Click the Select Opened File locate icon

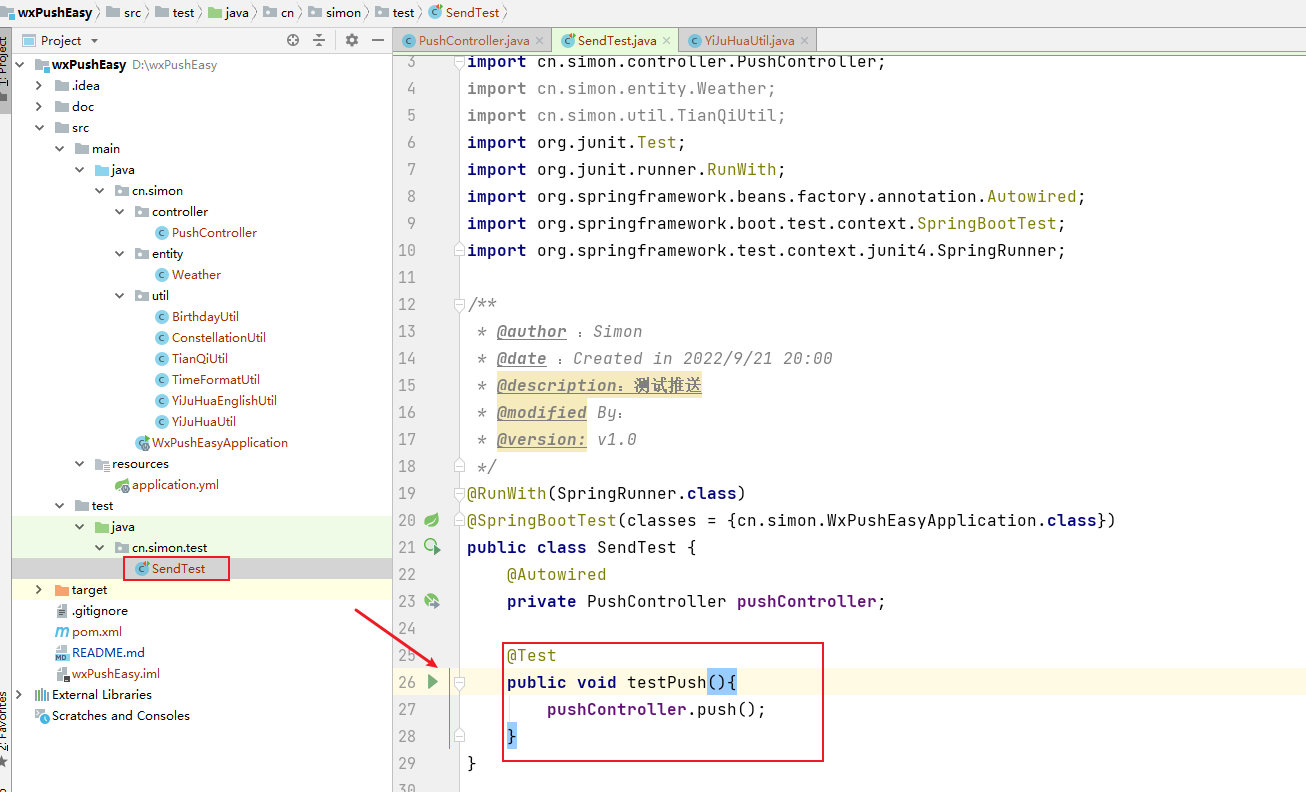[x=293, y=40]
